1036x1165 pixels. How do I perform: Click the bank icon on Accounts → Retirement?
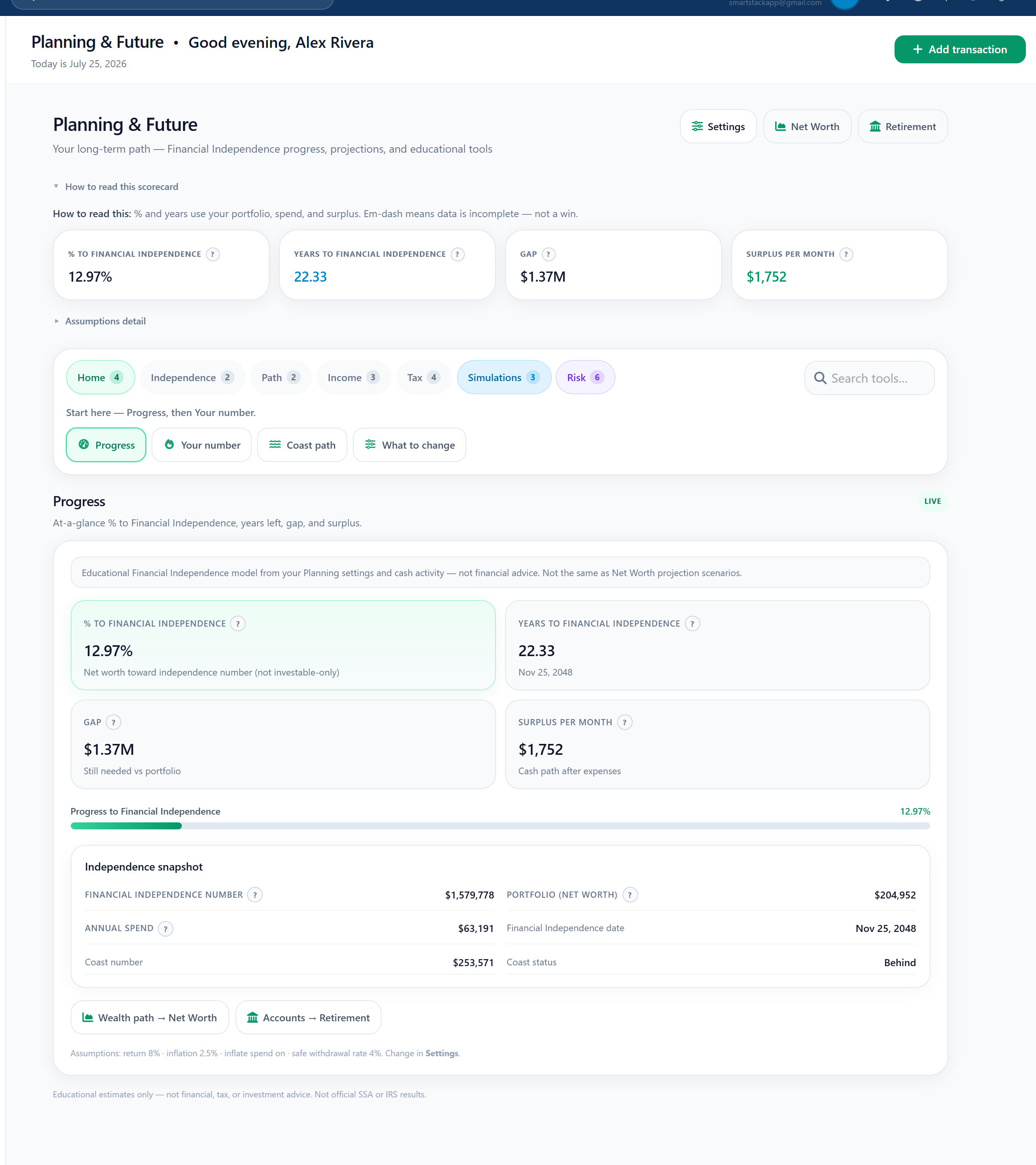[252, 1017]
